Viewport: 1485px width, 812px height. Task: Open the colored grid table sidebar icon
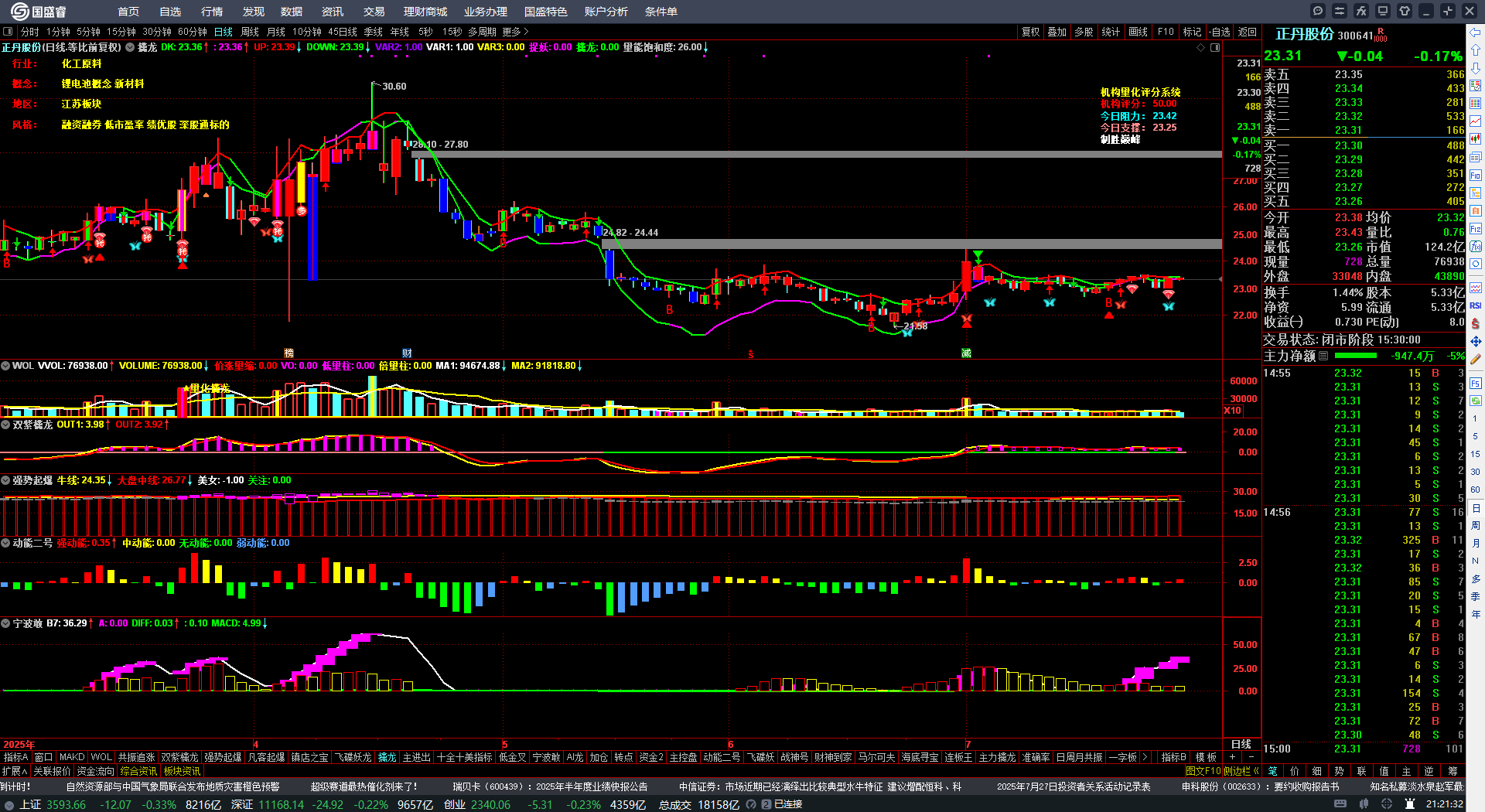pyautogui.click(x=1476, y=104)
